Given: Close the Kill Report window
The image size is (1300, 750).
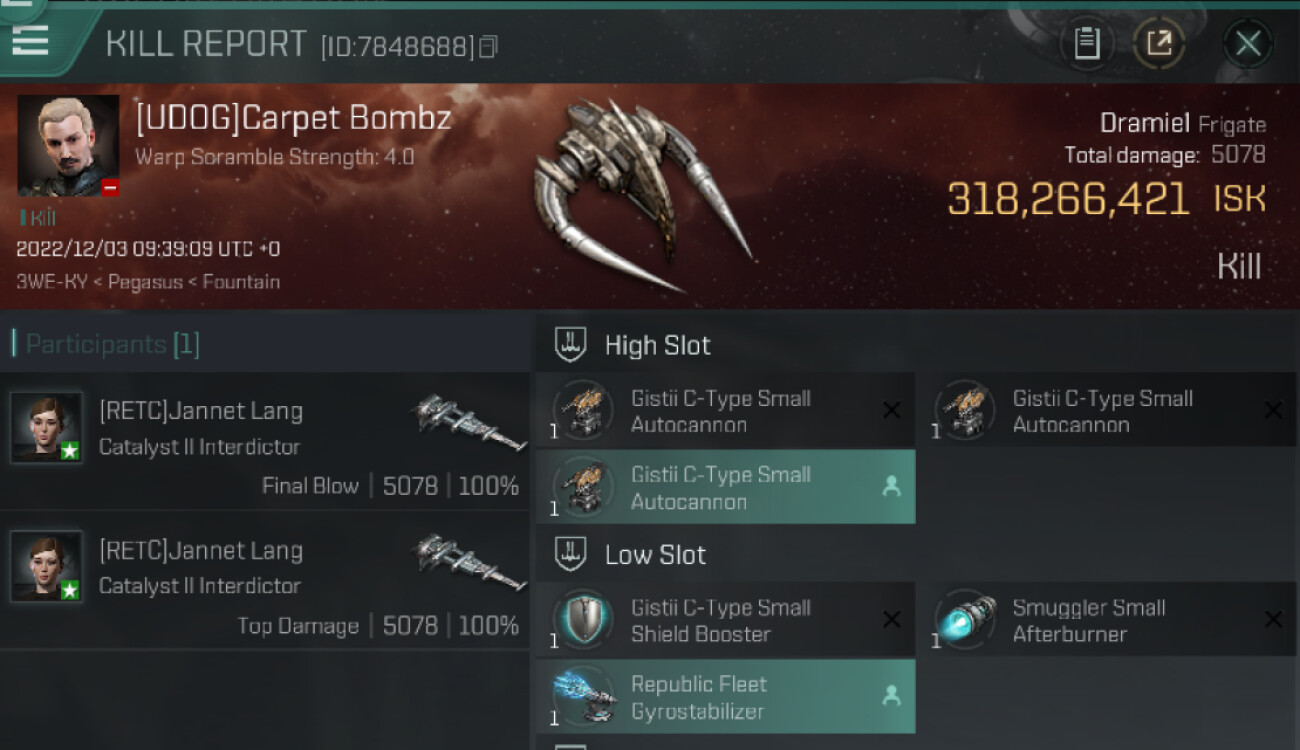Looking at the screenshot, I should [x=1247, y=44].
